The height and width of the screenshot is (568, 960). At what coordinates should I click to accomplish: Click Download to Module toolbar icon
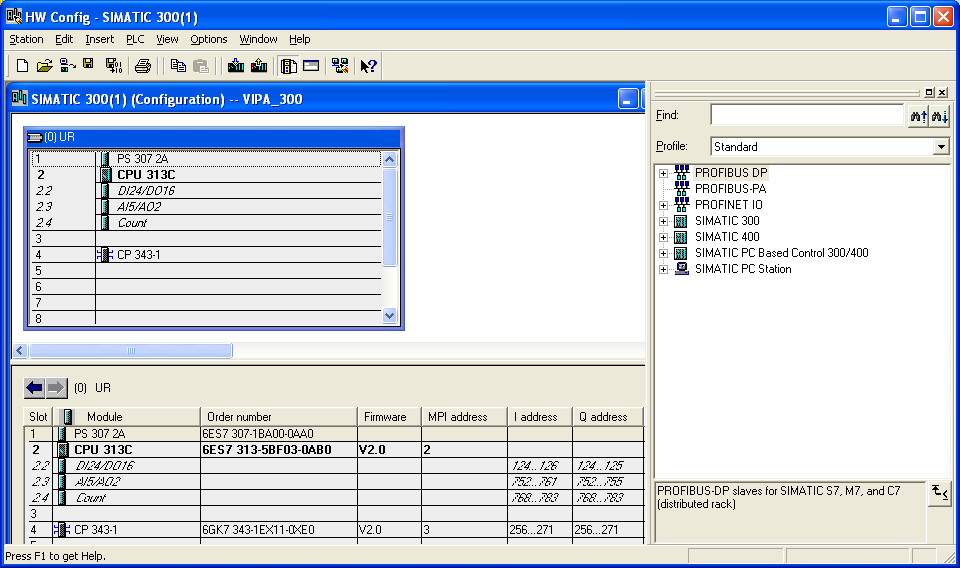point(236,66)
